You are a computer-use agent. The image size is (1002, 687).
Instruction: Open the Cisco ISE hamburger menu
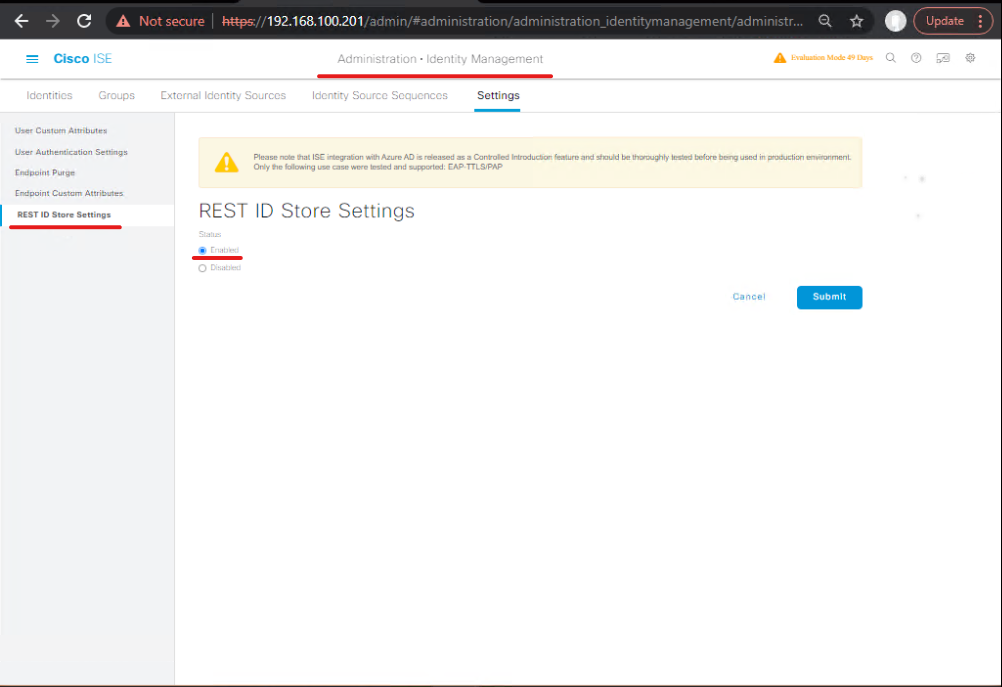[x=32, y=59]
